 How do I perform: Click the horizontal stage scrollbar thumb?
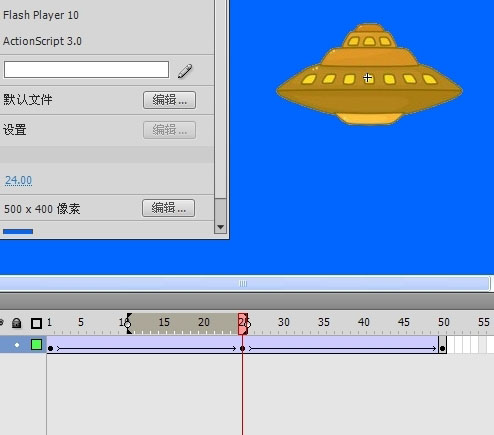point(244,284)
